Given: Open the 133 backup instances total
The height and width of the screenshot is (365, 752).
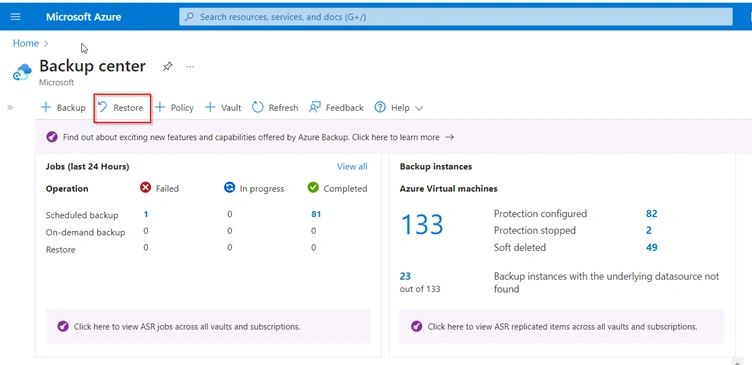Looking at the screenshot, I should click(422, 224).
